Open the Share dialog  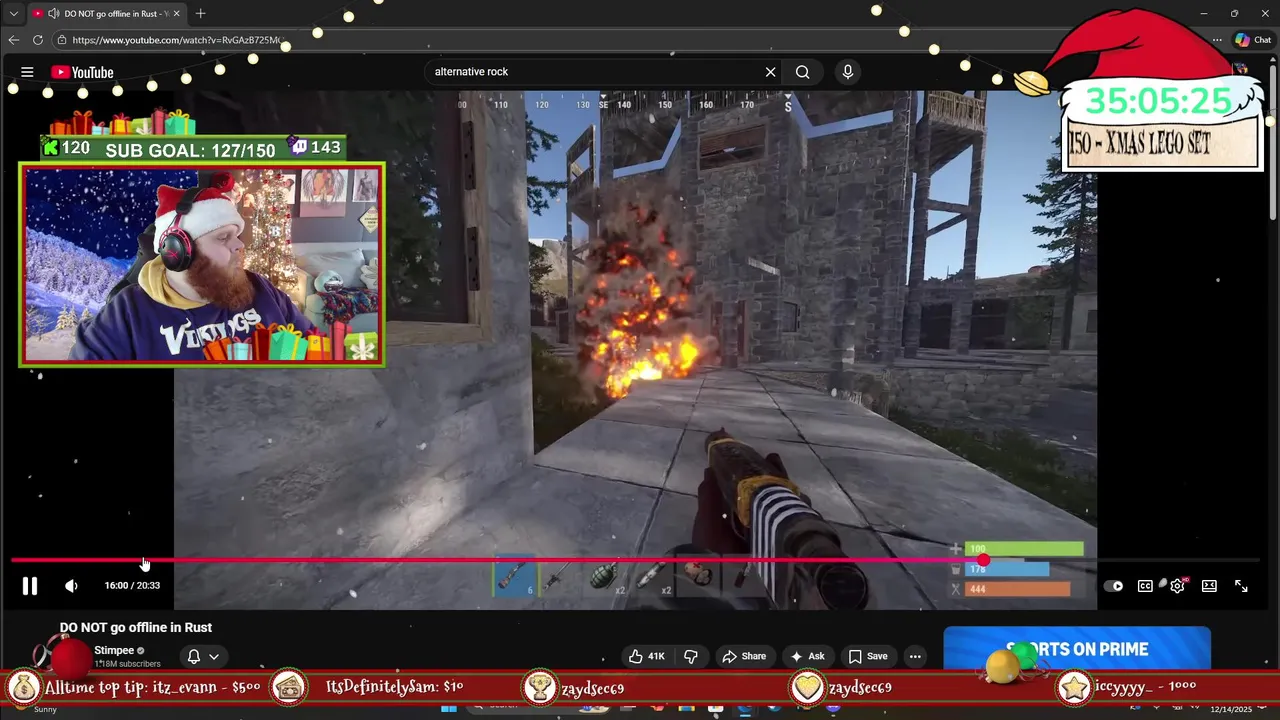pos(744,657)
